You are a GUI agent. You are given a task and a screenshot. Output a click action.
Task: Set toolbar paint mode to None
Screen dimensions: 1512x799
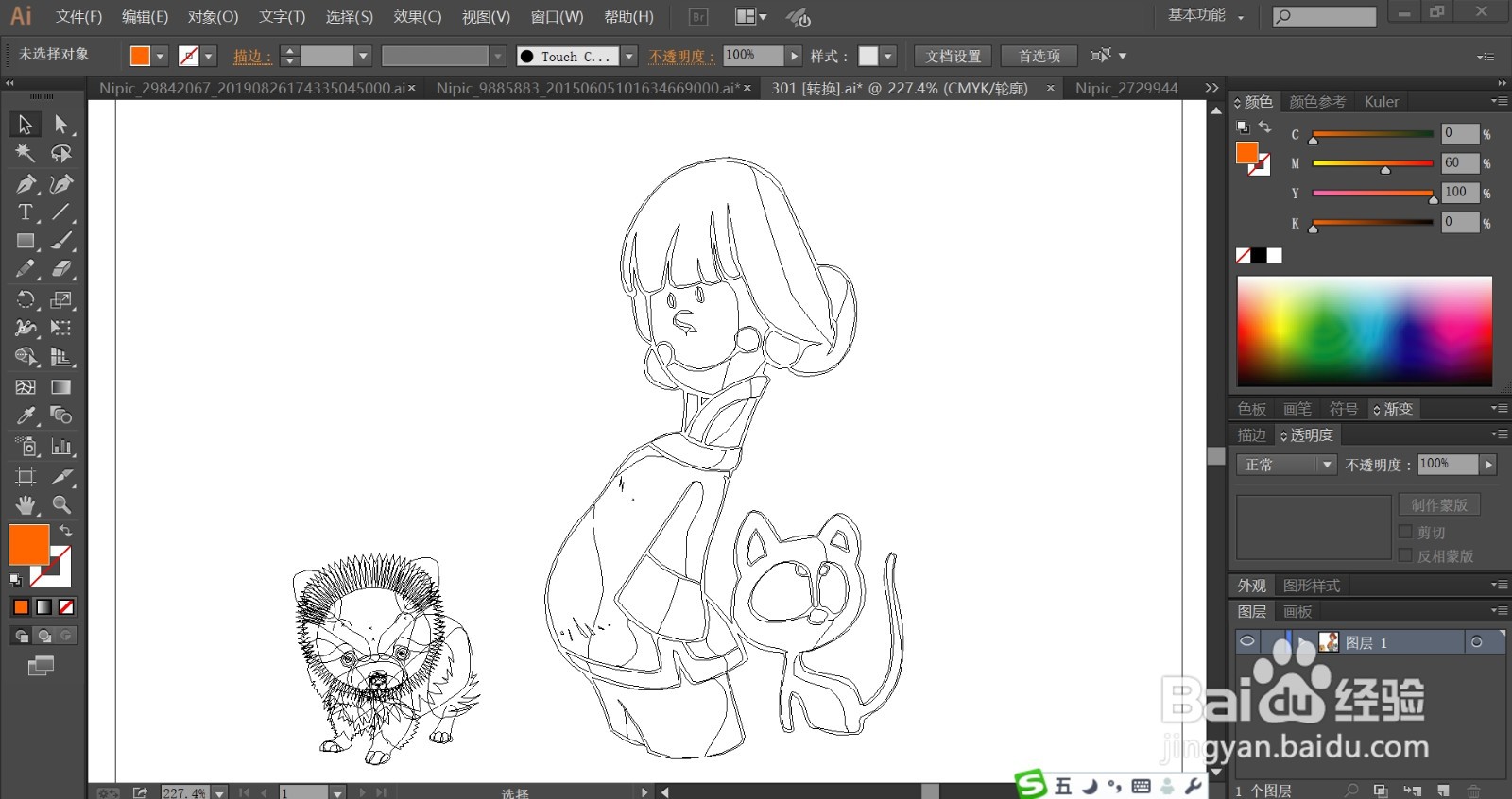tap(66, 607)
